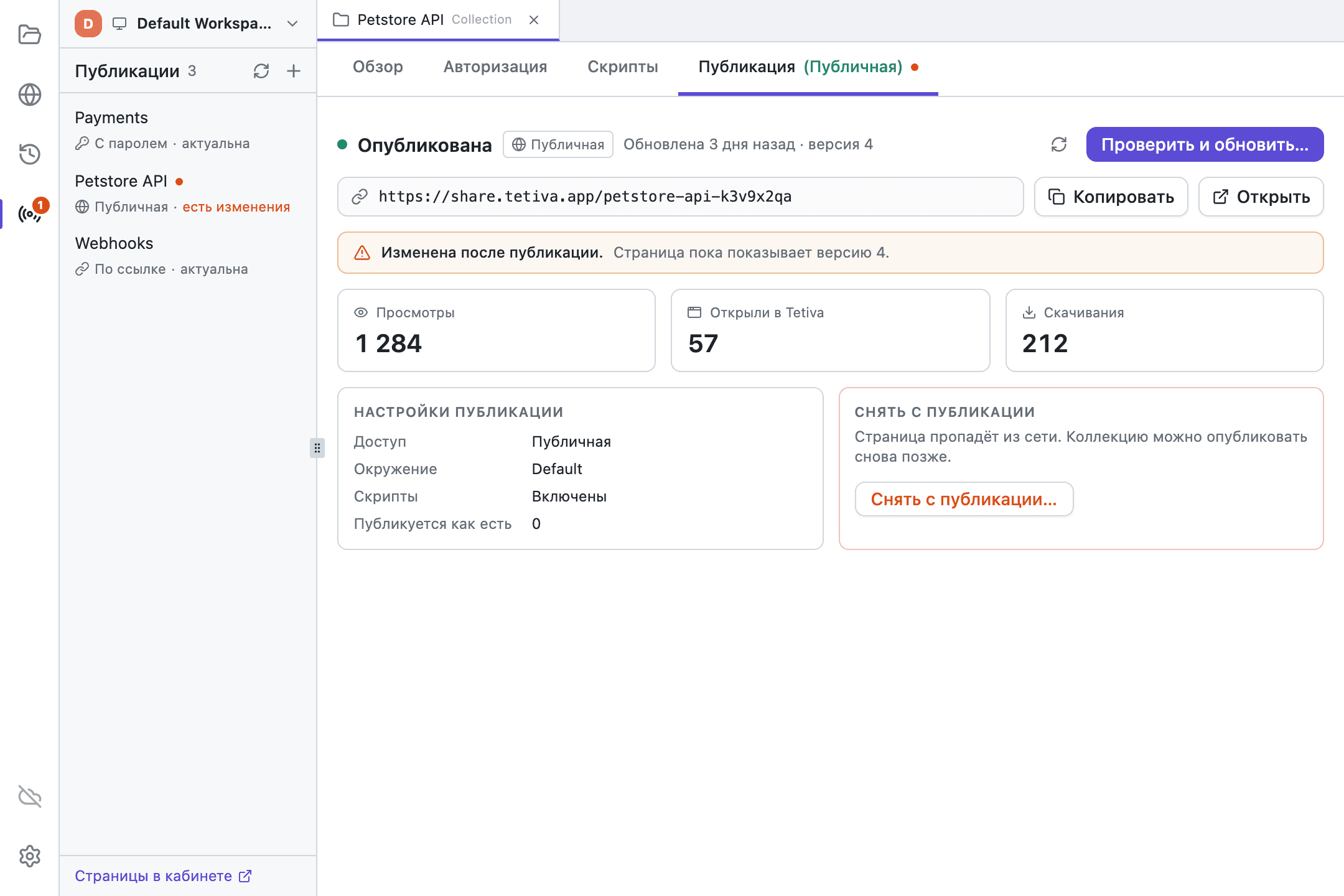Click the Просмотры 1 284 stats card
Image resolution: width=1344 pixels, height=896 pixels.
(497, 330)
